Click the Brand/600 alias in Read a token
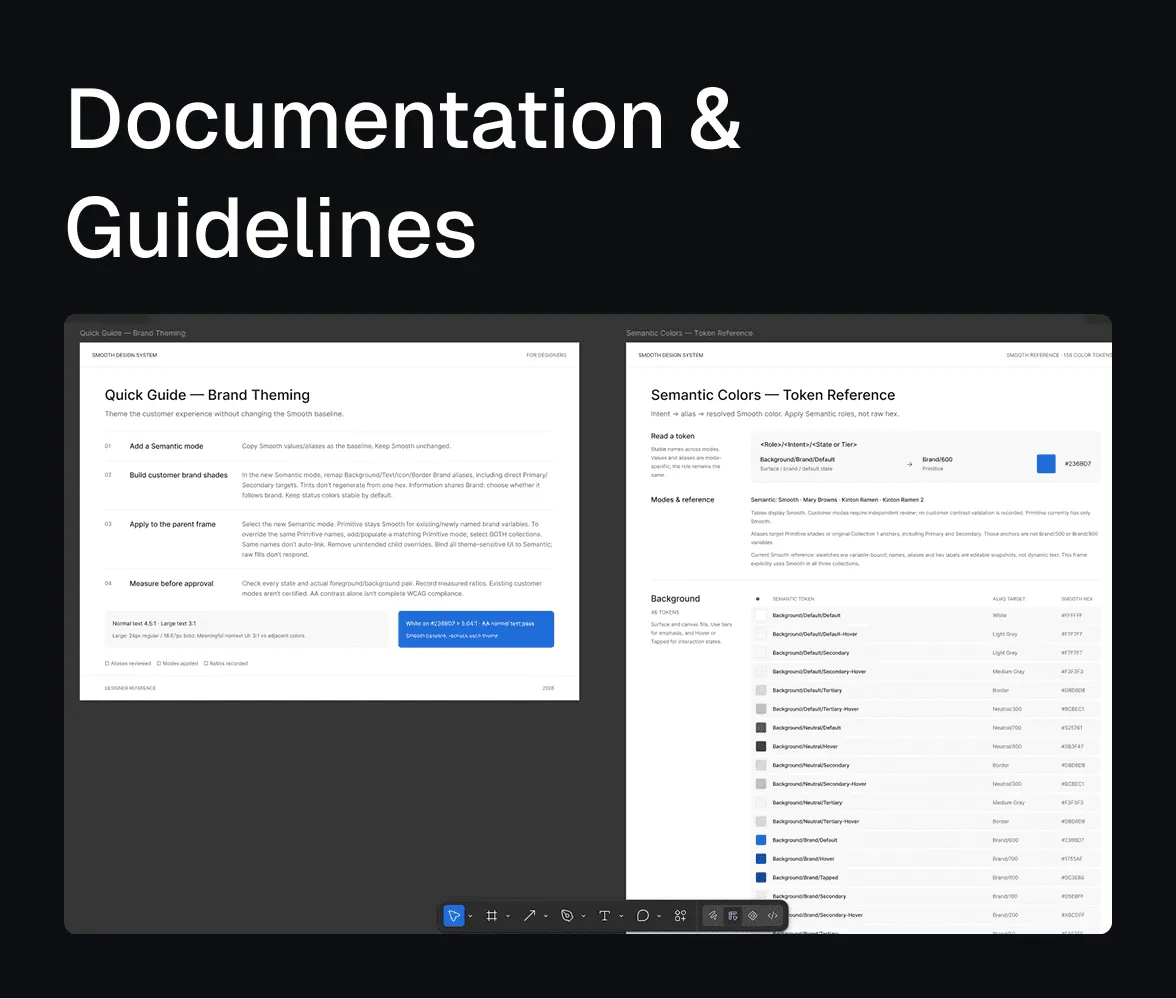 click(x=938, y=459)
